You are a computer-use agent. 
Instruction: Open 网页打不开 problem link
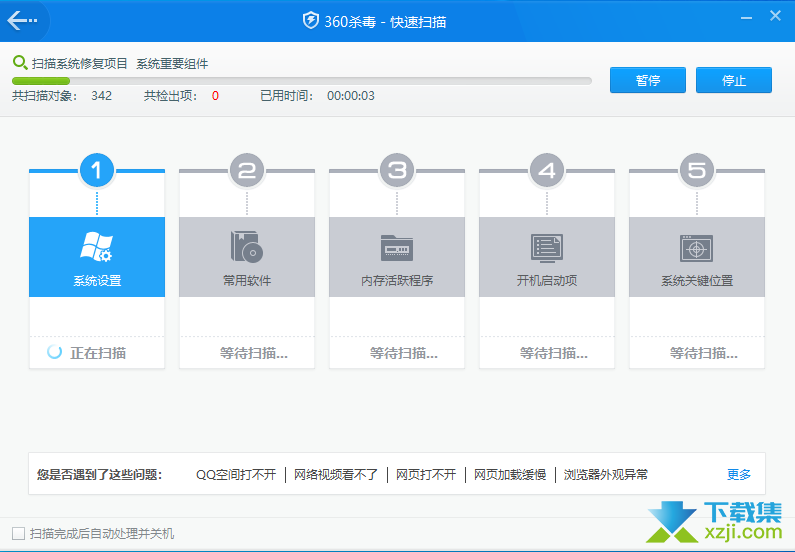tap(426, 474)
